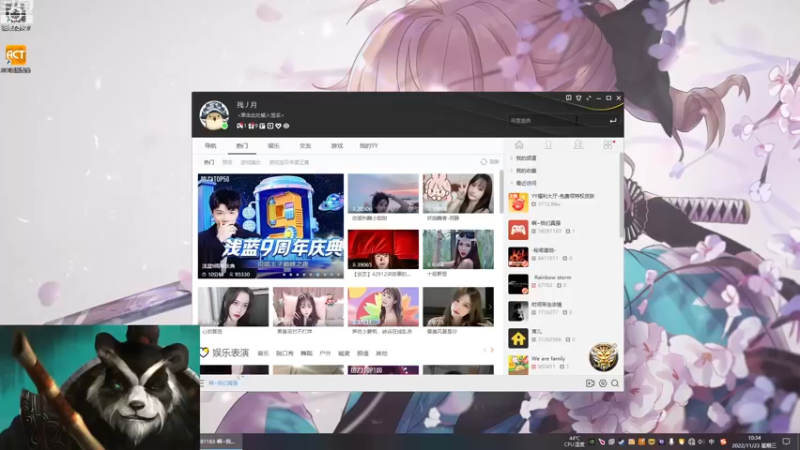Viewport: 800px width, 450px height.
Task: Open the skin (shirt) icon in title bar
Action: (x=579, y=97)
